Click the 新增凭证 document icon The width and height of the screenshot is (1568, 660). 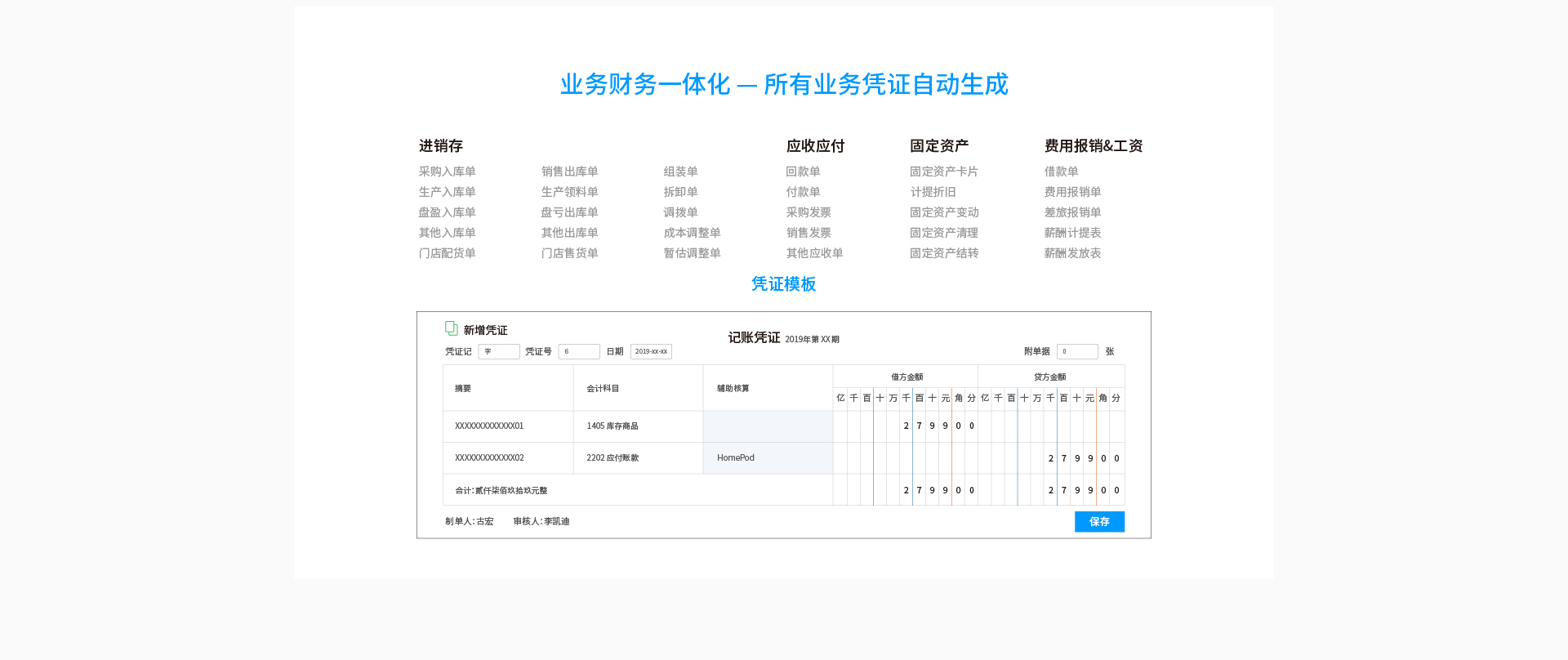point(451,328)
